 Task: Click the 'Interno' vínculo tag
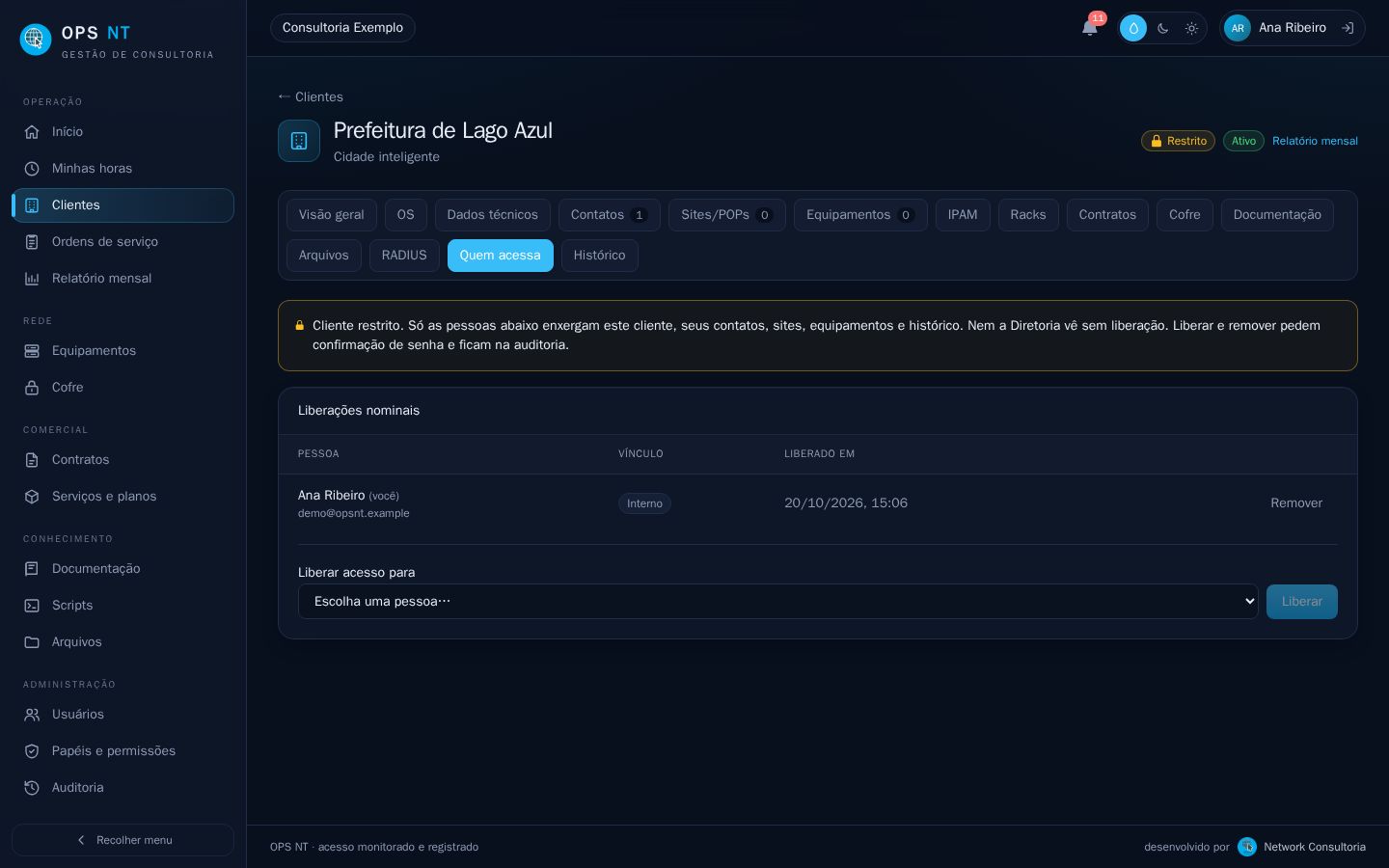[644, 503]
